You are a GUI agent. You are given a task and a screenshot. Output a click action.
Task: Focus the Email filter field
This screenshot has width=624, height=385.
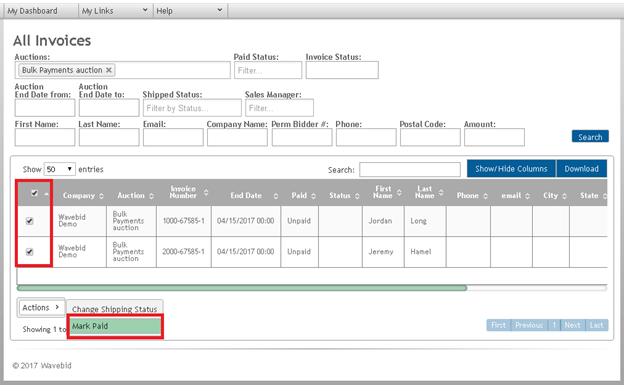174,137
